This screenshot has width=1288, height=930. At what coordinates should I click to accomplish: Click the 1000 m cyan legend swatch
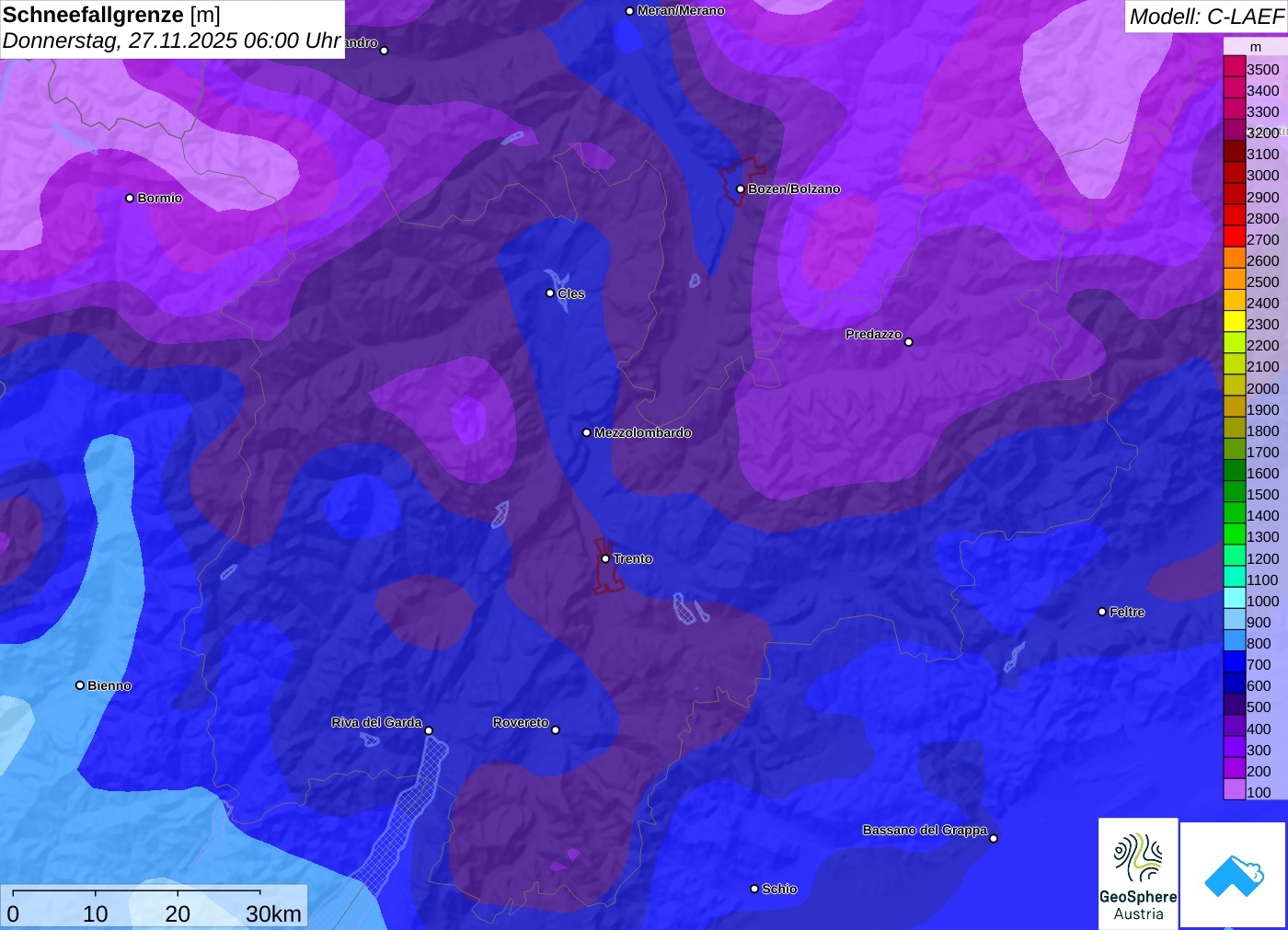click(x=1235, y=598)
